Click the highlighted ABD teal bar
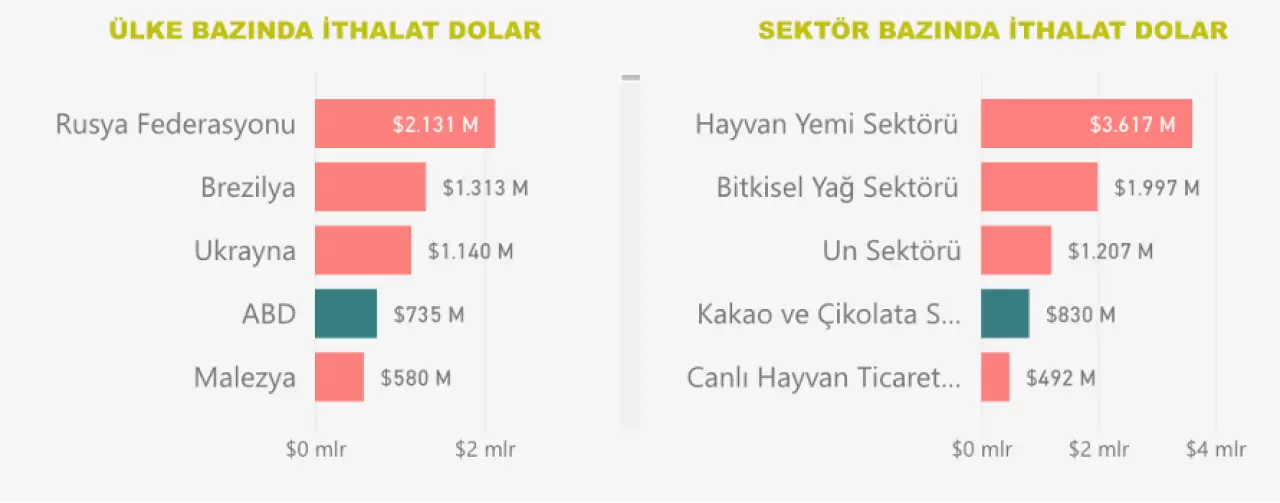Screen dimensions: 1280x503 pos(346,314)
